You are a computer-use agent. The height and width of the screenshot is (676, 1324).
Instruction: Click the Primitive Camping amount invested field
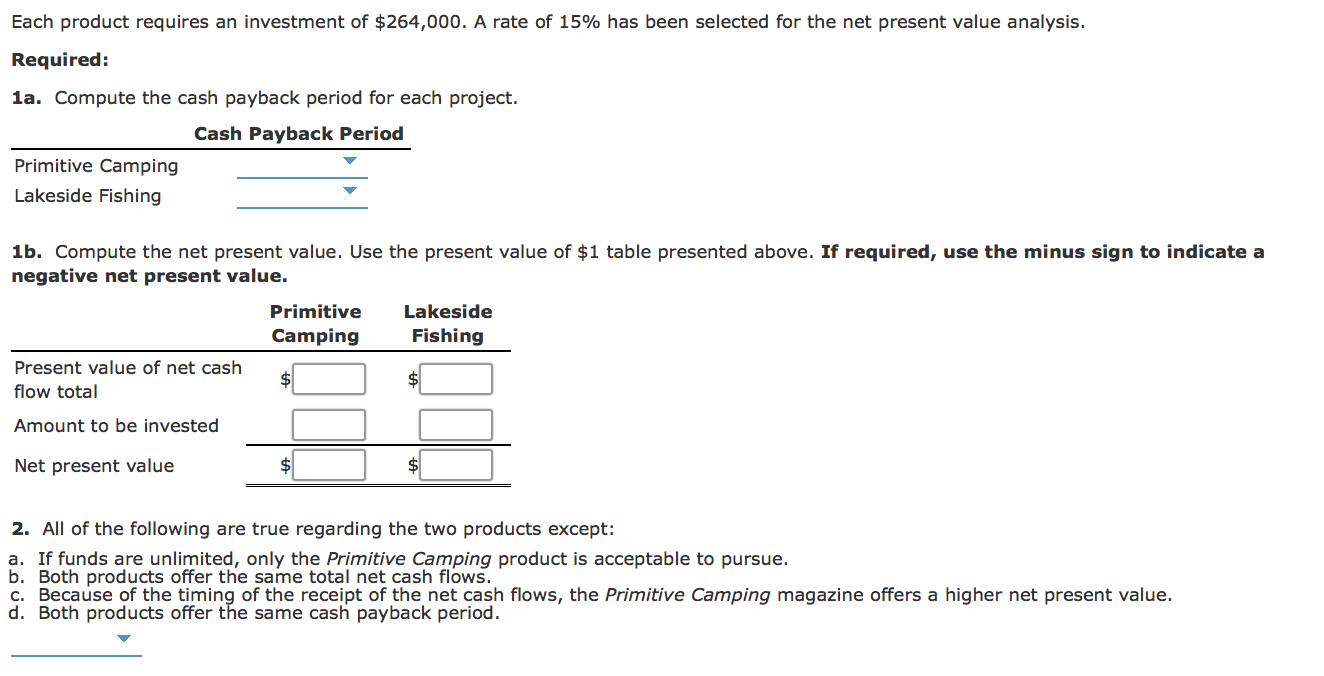click(x=328, y=424)
